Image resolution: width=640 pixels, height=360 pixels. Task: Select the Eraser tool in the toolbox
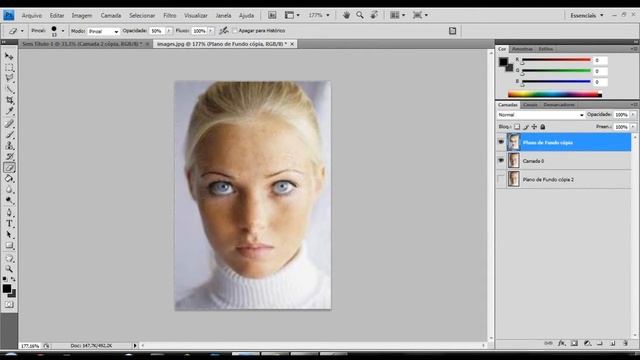9,167
